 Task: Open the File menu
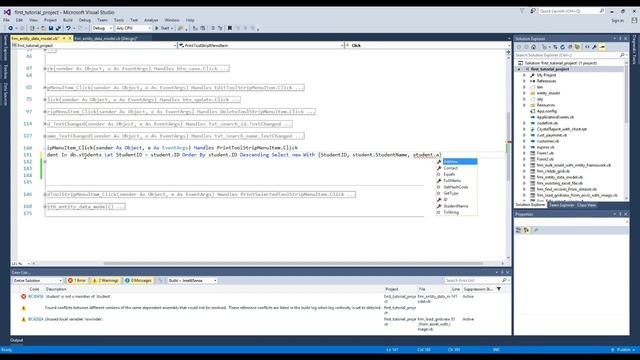(7, 20)
